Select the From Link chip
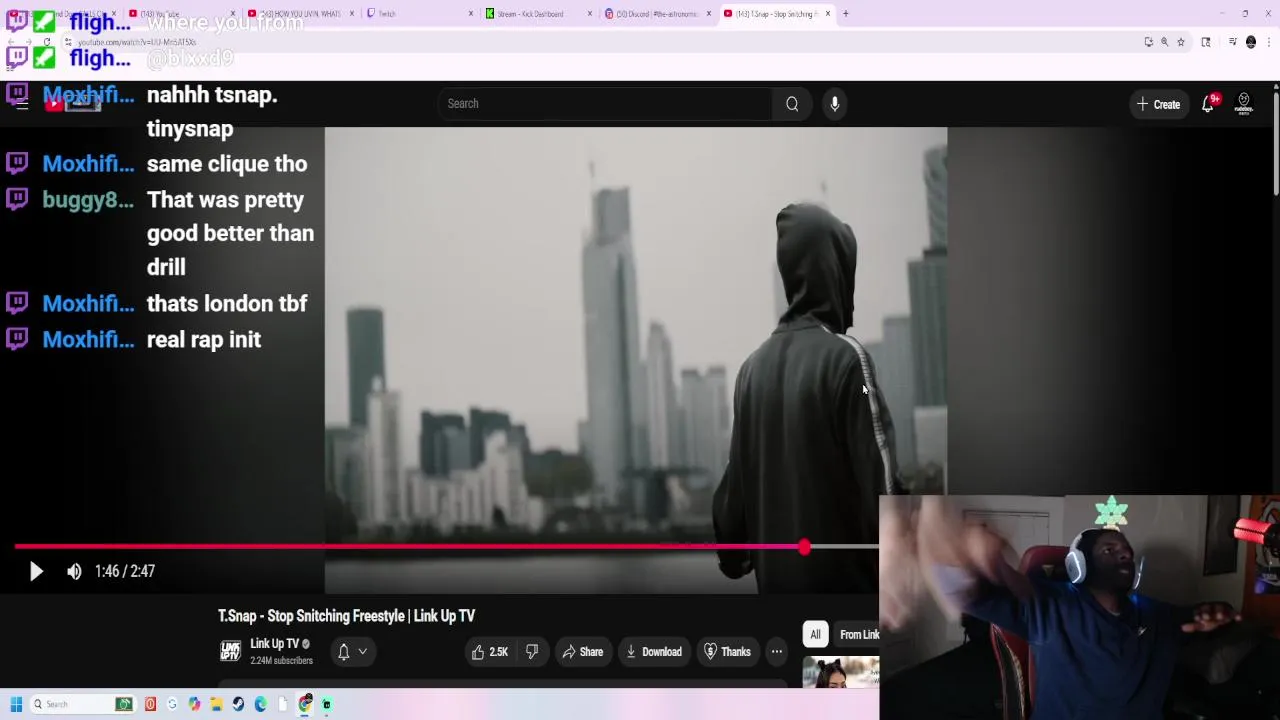 pos(858,635)
